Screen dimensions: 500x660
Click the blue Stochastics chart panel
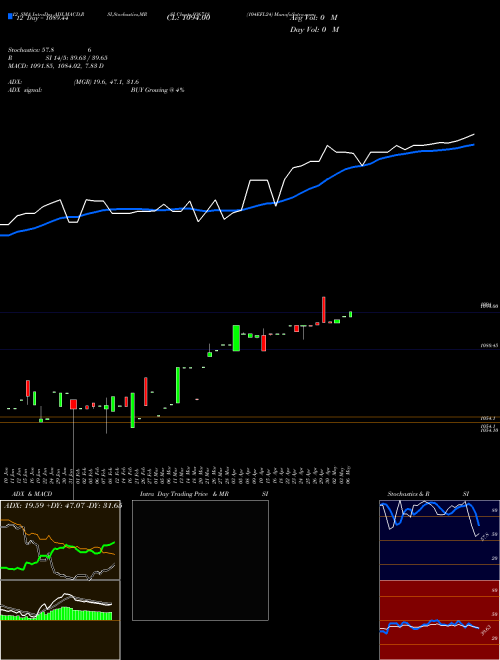[x=439, y=540]
